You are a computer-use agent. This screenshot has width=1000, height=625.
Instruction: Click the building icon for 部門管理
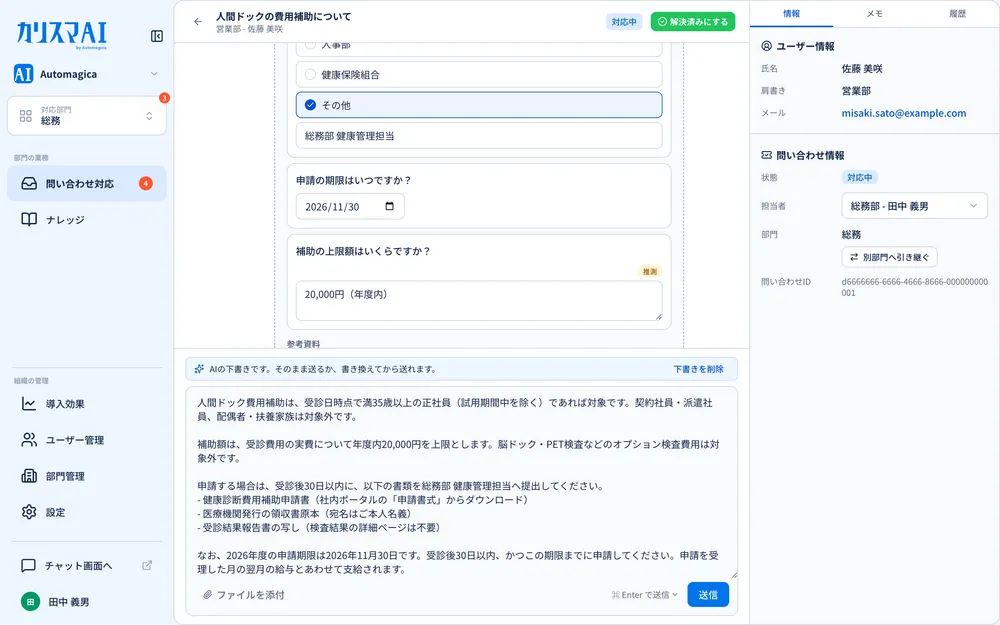coord(29,476)
